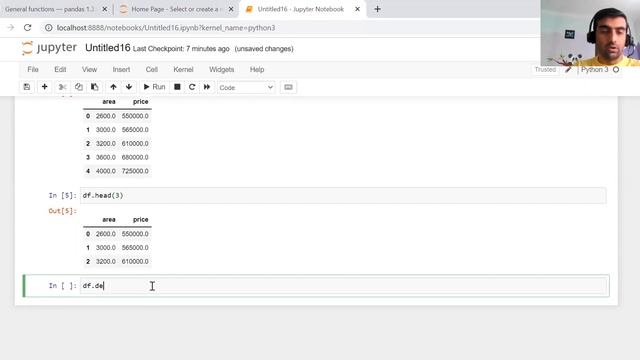Open the command palette keyboard icon

pos(288,87)
